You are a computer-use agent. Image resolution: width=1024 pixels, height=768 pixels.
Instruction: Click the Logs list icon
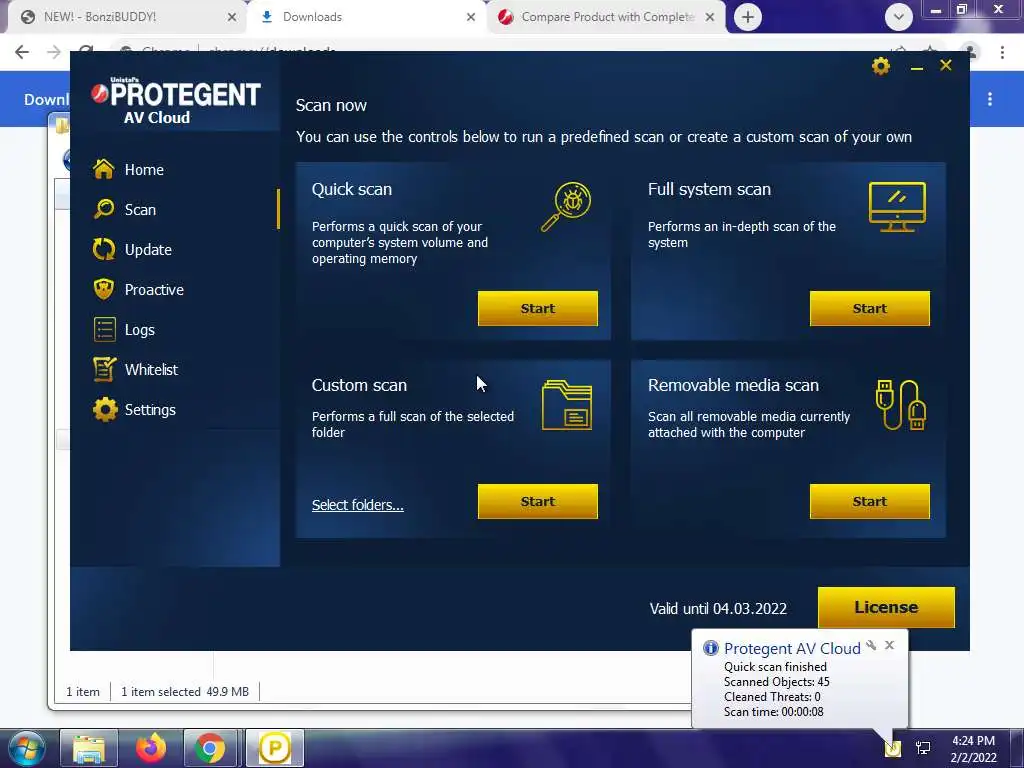(x=104, y=330)
